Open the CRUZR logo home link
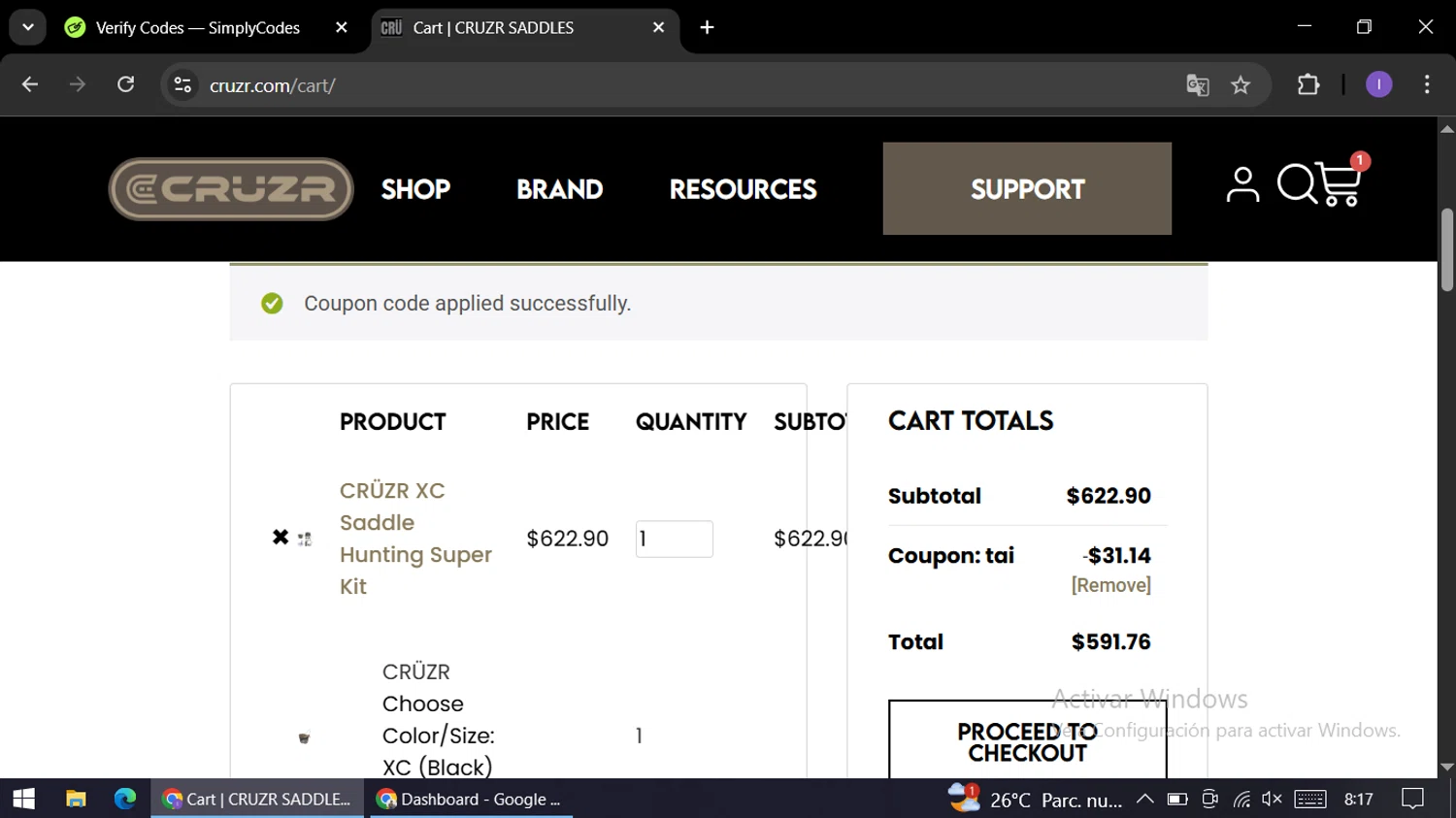1456x818 pixels. (x=231, y=188)
